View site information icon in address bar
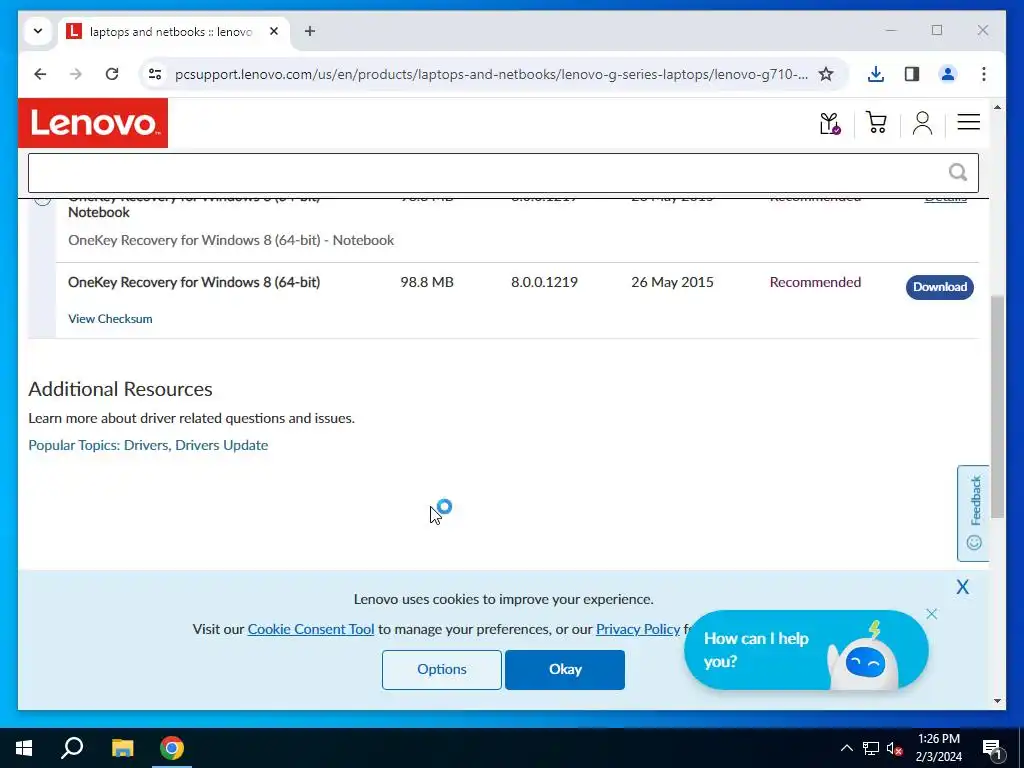1024x768 pixels. (x=155, y=74)
